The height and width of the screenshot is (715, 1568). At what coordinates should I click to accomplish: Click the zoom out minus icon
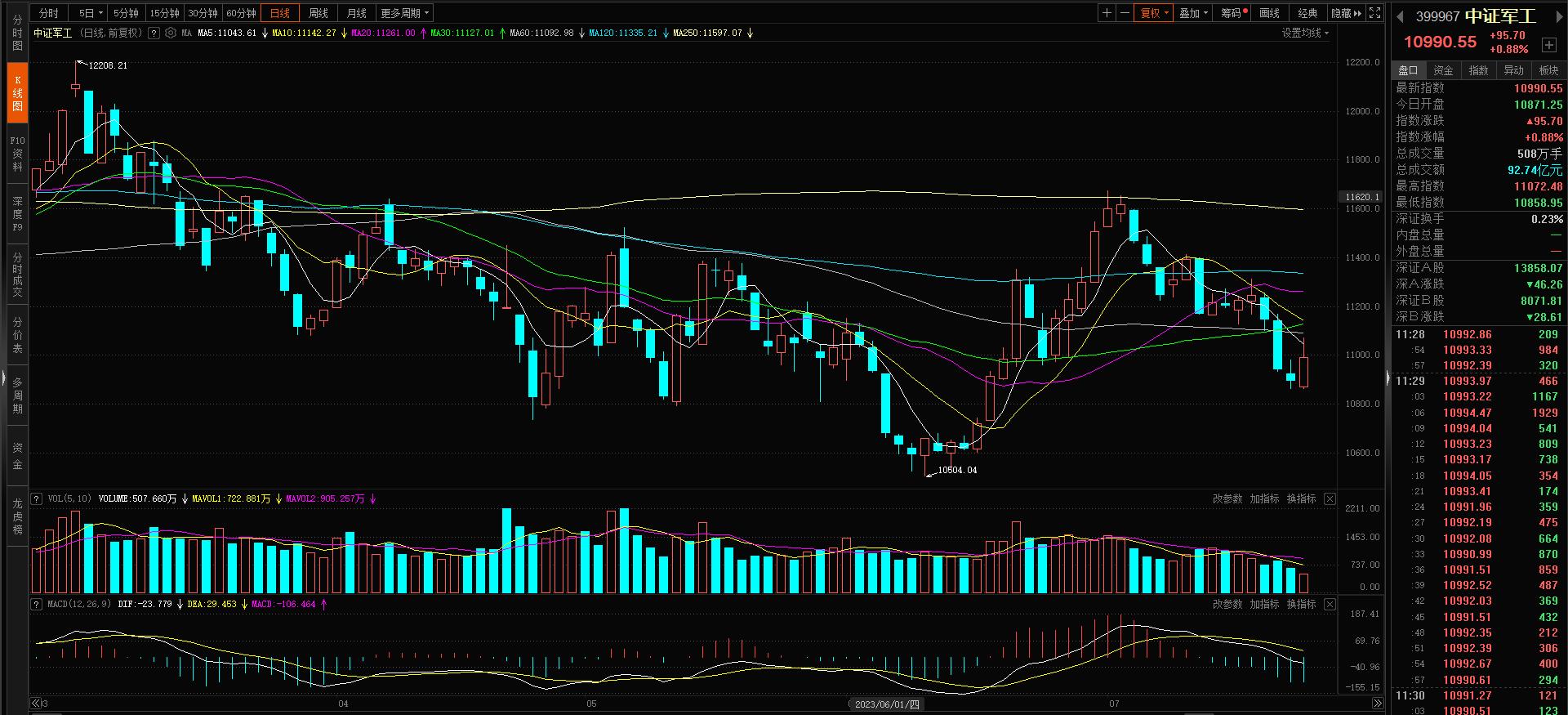pos(1125,13)
